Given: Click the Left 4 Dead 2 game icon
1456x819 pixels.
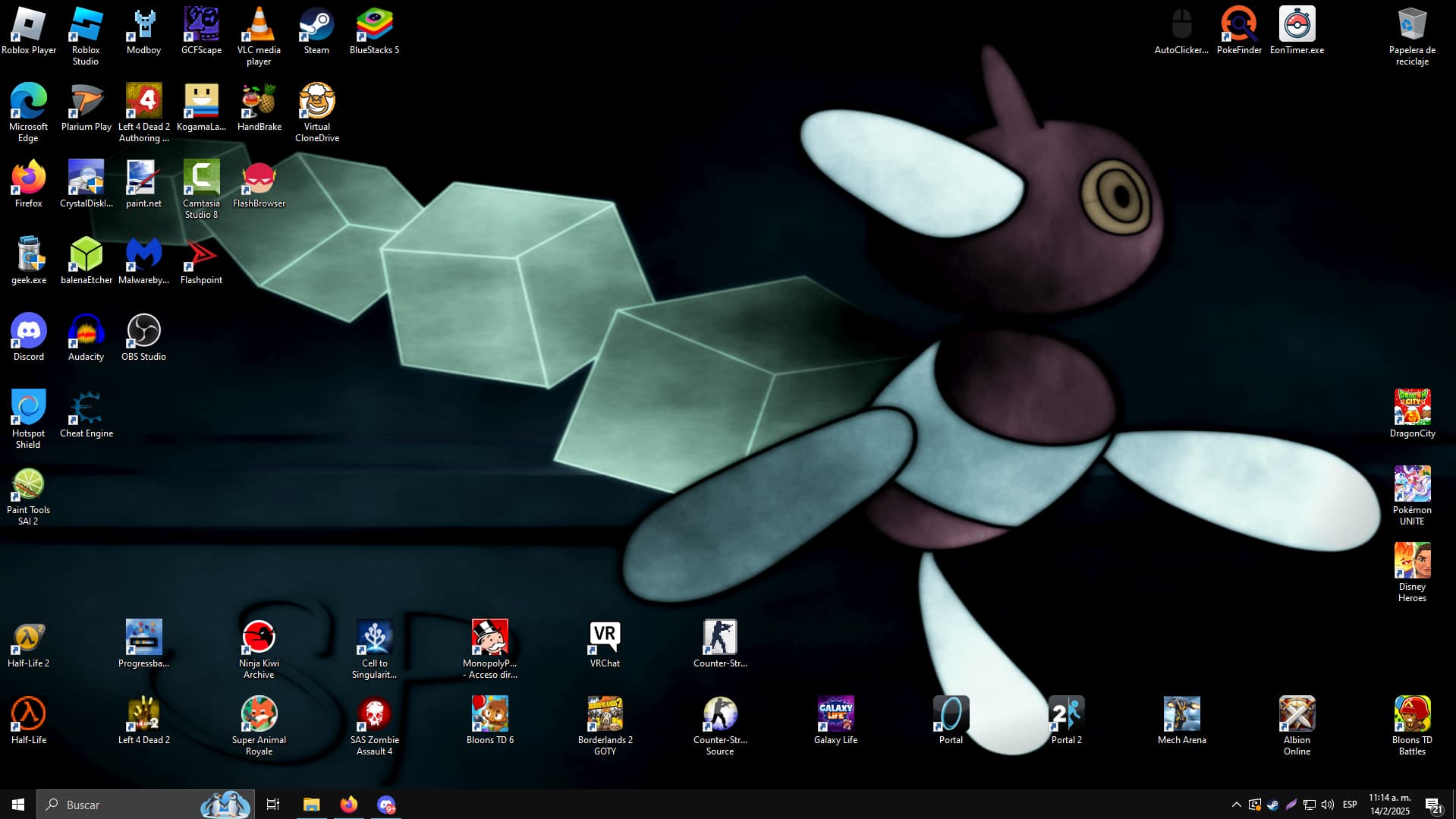Looking at the screenshot, I should click(x=143, y=720).
